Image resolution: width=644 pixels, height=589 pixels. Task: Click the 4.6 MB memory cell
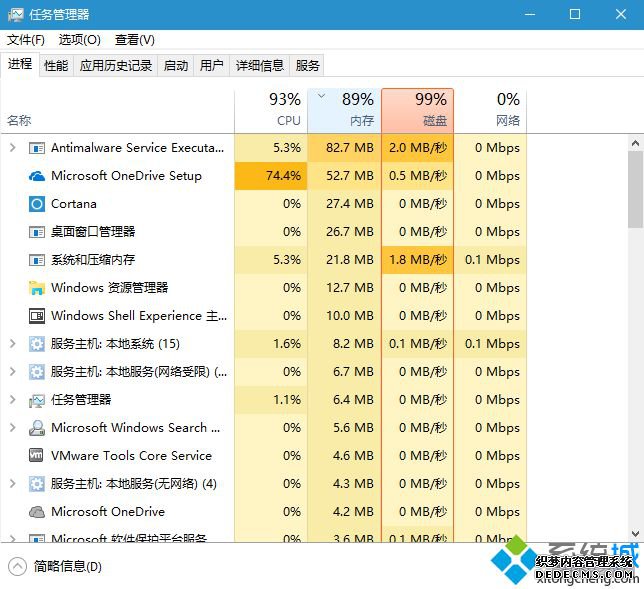click(344, 456)
